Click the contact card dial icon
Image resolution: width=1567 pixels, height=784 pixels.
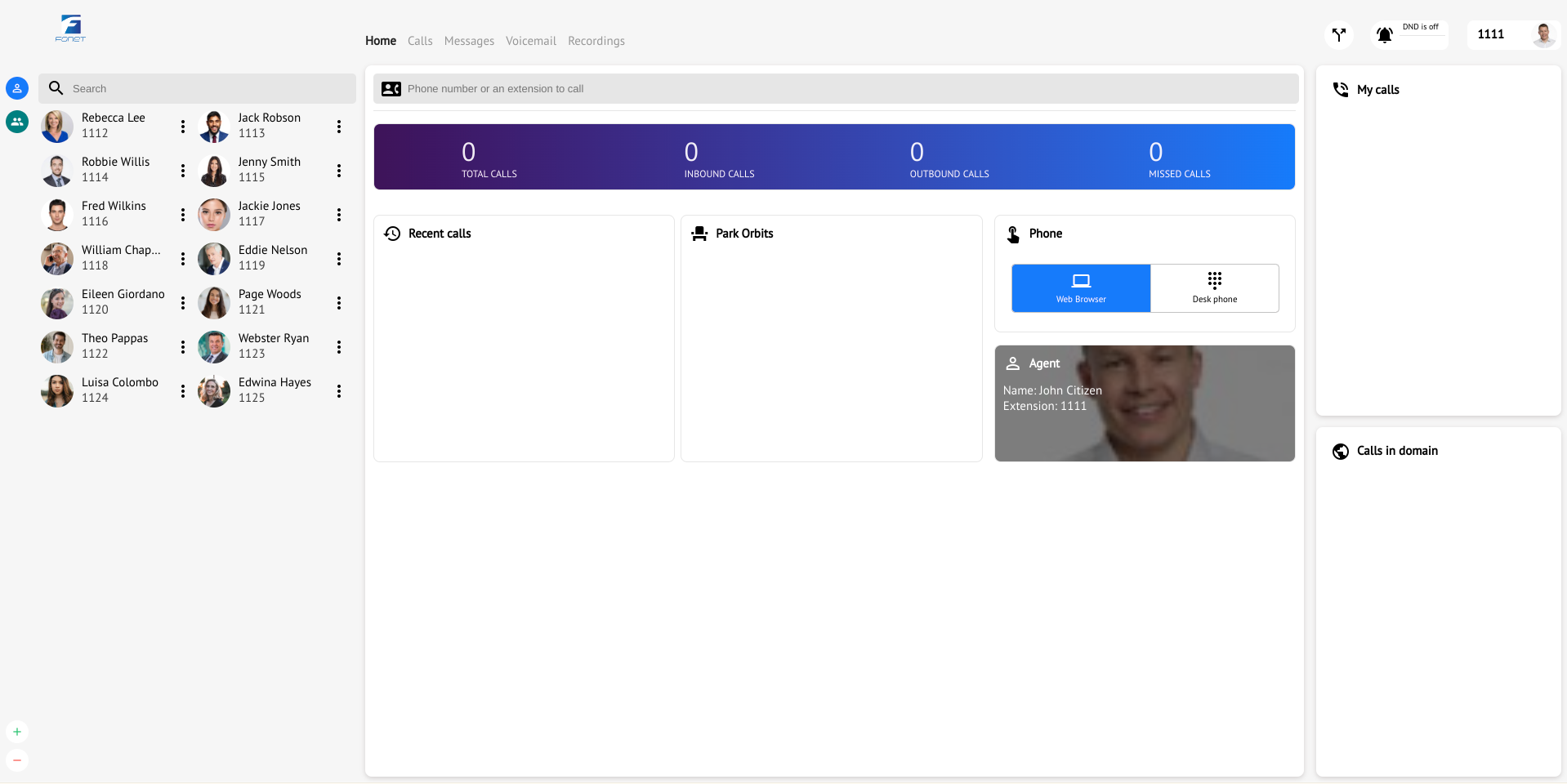pyautogui.click(x=391, y=89)
